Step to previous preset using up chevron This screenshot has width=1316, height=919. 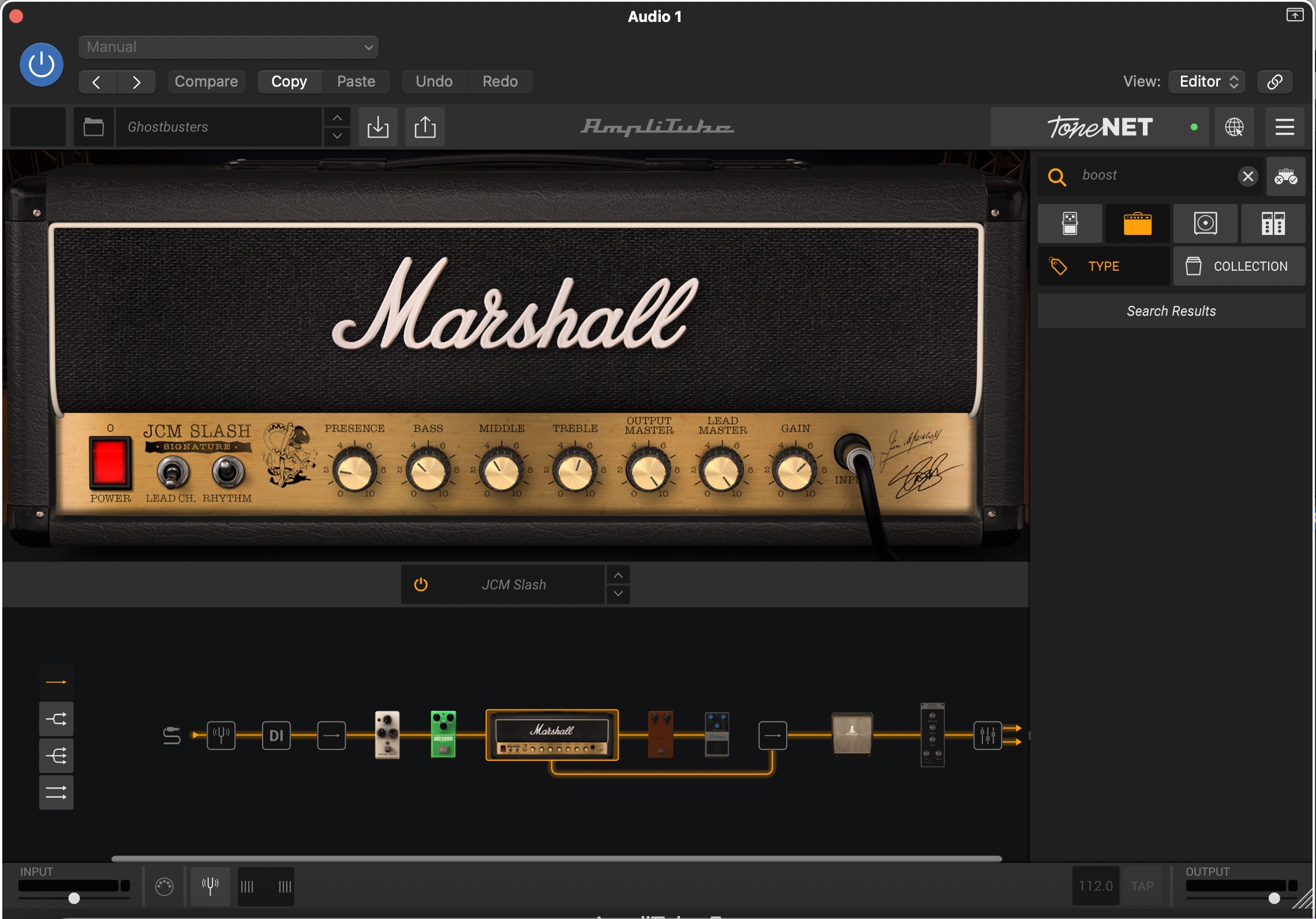pos(337,118)
